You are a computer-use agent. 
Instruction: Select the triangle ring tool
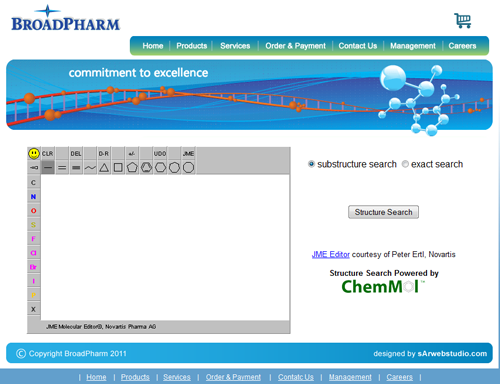click(104, 167)
